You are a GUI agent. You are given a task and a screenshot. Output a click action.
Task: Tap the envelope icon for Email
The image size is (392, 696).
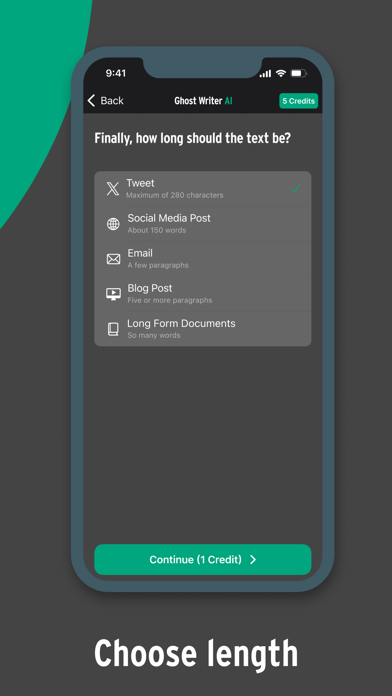[113, 259]
